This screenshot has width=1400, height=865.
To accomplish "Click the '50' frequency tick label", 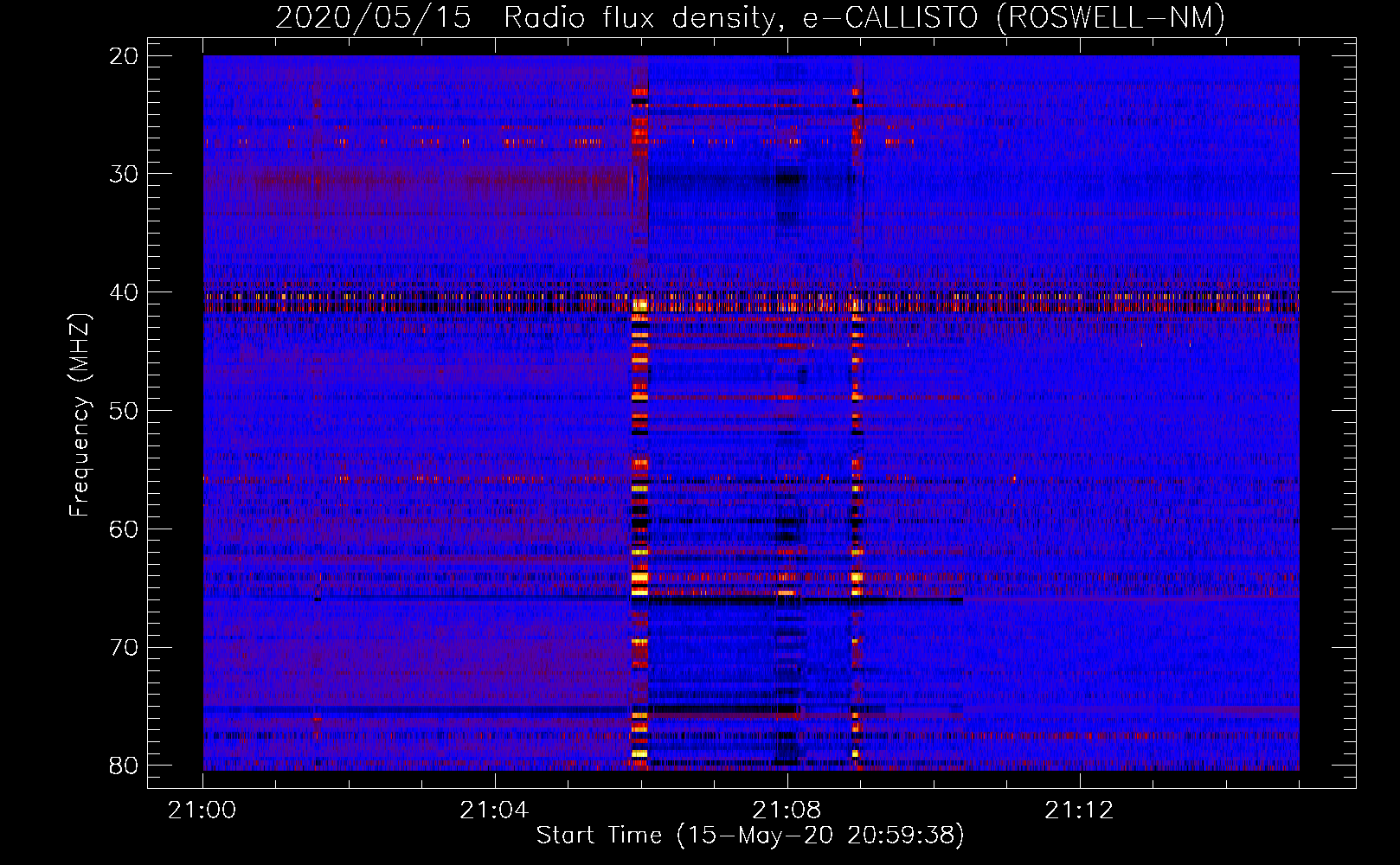I will tap(125, 411).
